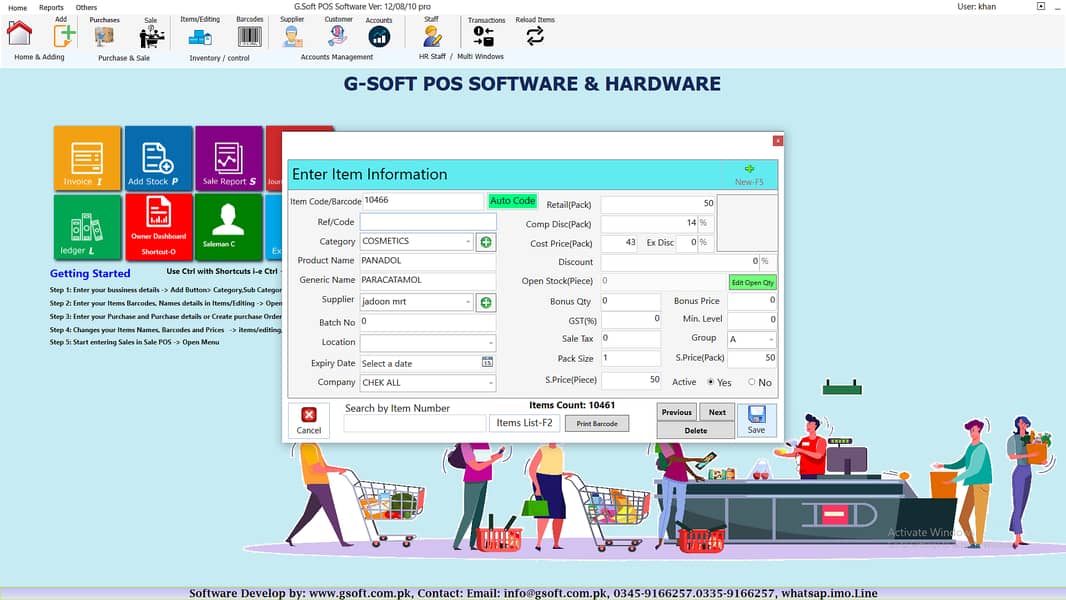Screen dimensions: 1066x600
Task: Select the Active No radio button
Action: pyautogui.click(x=751, y=383)
